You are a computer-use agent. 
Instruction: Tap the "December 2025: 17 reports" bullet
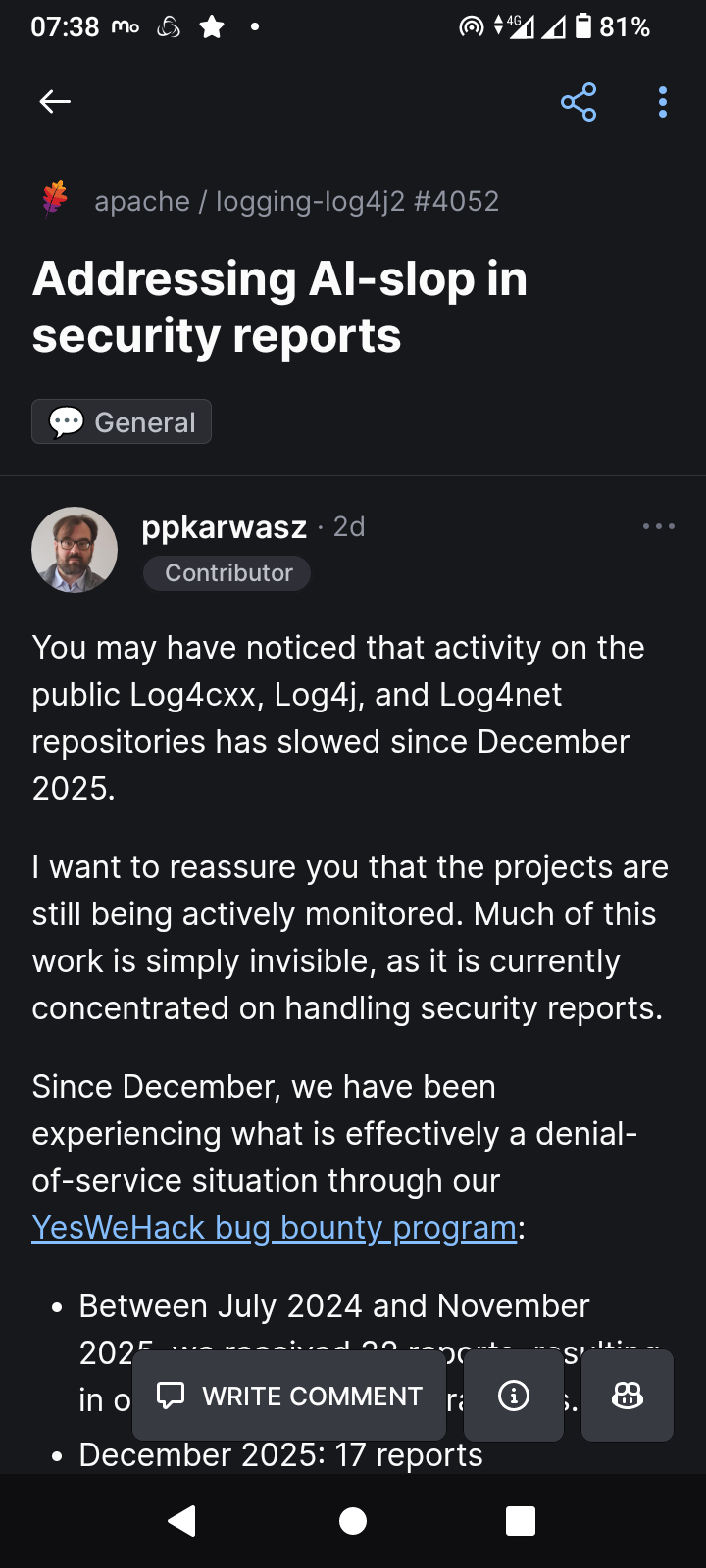[280, 1455]
